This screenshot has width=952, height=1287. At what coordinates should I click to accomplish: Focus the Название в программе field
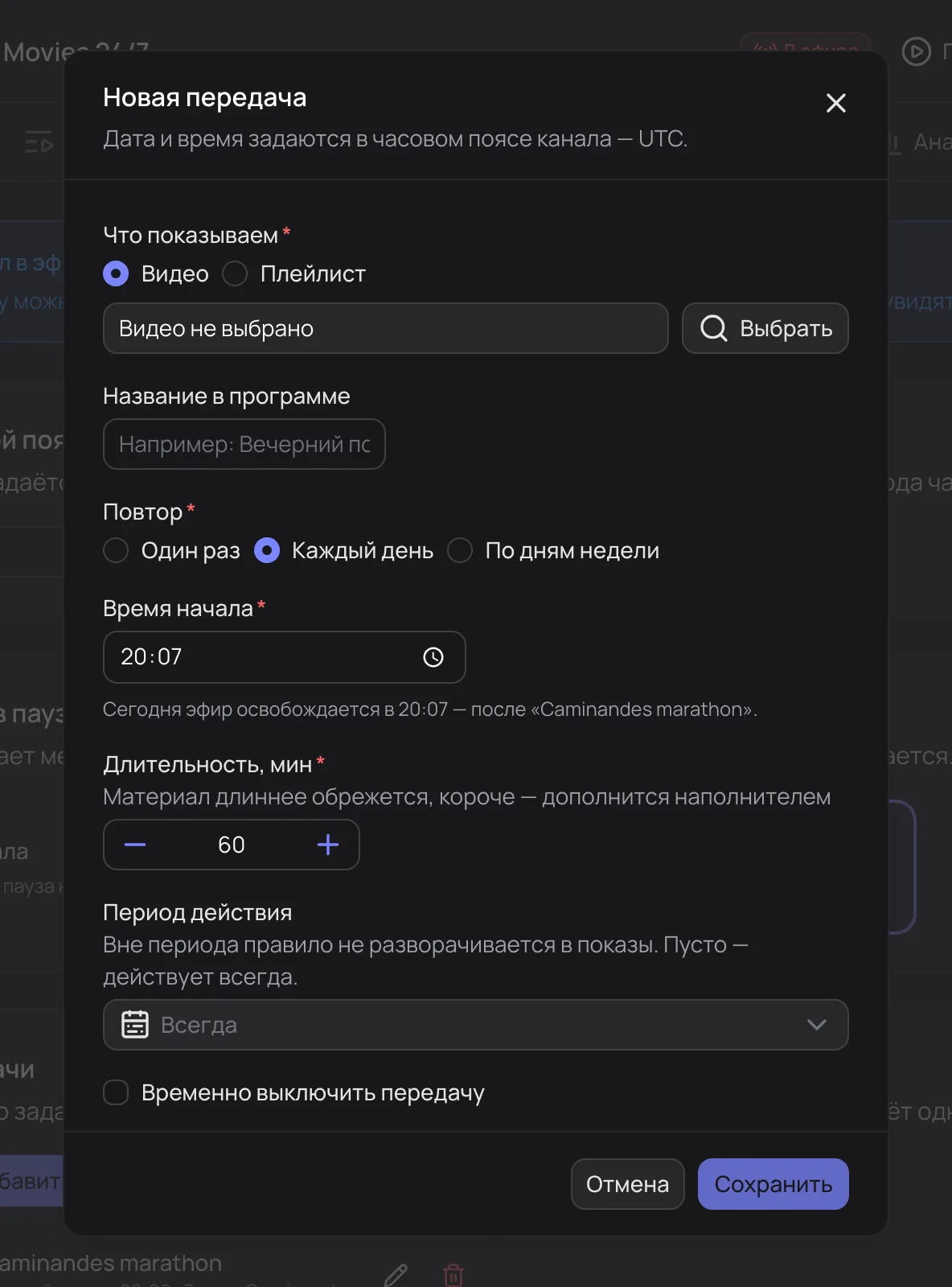click(x=244, y=444)
